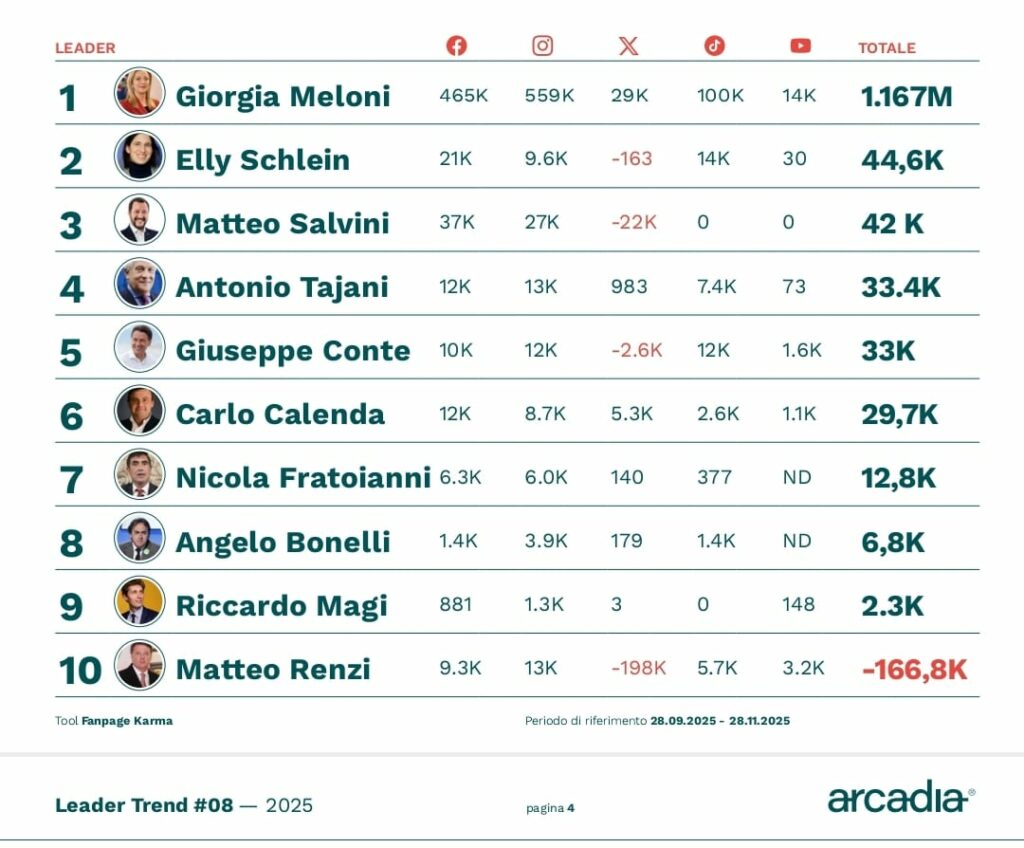Click the photo in the Matteo Renzi row
The height and width of the screenshot is (848, 1024).
[139, 665]
